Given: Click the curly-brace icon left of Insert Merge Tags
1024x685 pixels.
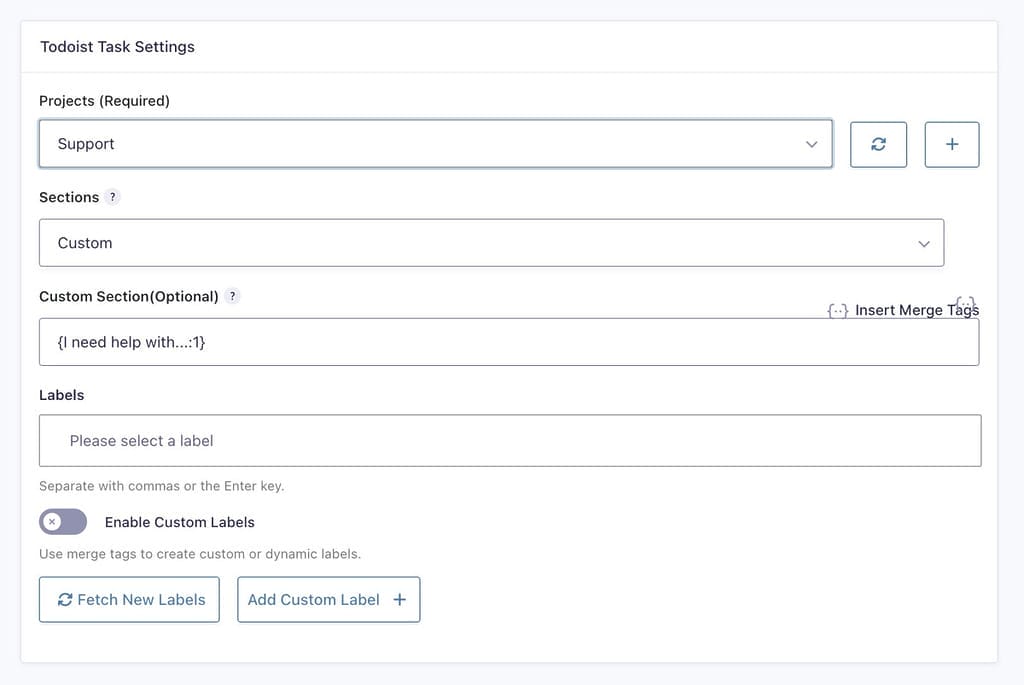Looking at the screenshot, I should (x=838, y=311).
